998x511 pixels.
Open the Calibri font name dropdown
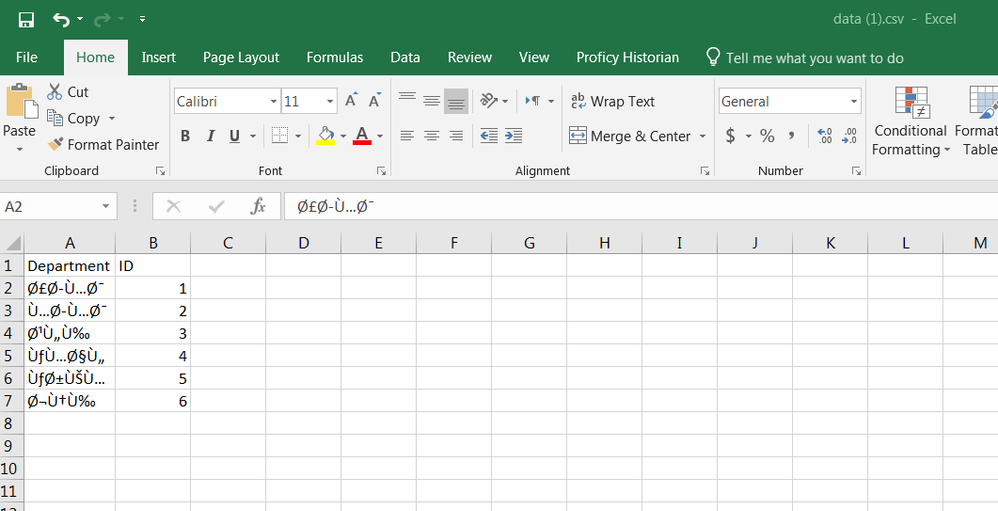(x=273, y=101)
